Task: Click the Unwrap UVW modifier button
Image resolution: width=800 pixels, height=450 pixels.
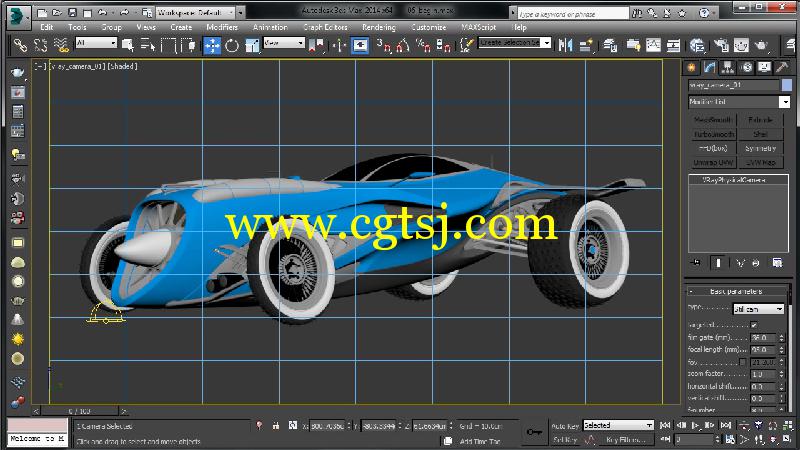Action: (x=713, y=163)
